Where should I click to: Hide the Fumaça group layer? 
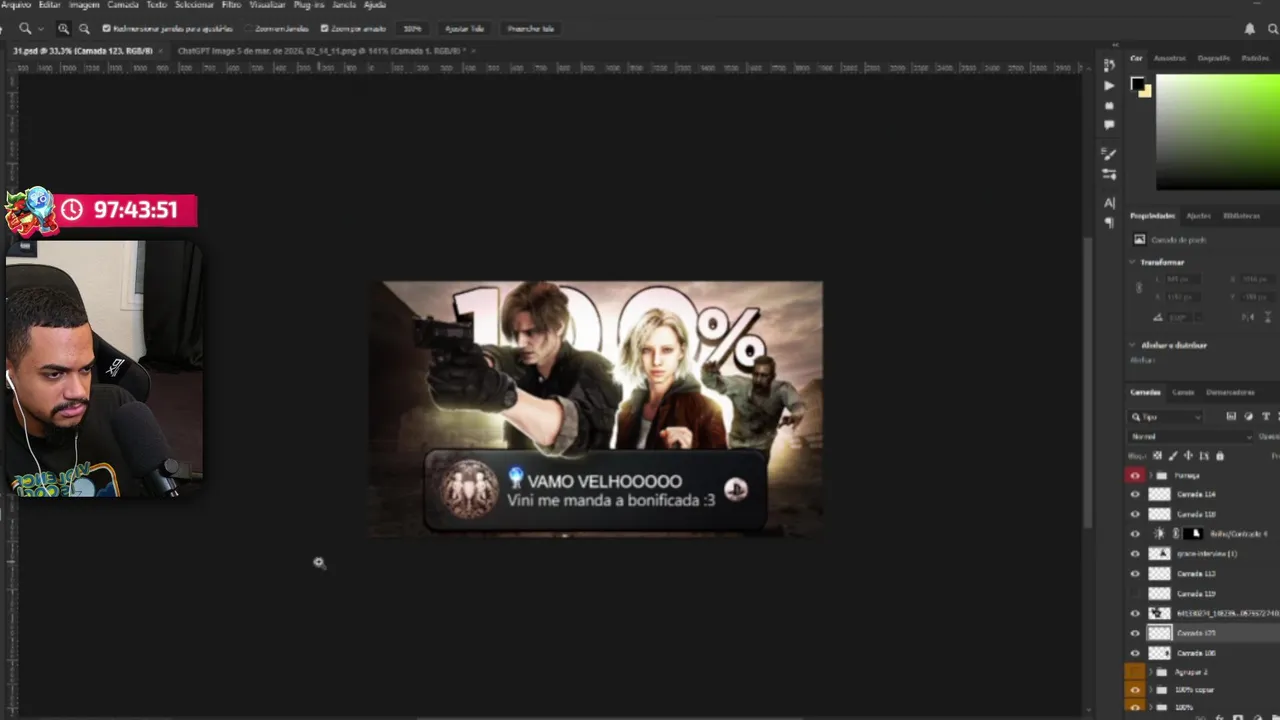coord(1134,476)
